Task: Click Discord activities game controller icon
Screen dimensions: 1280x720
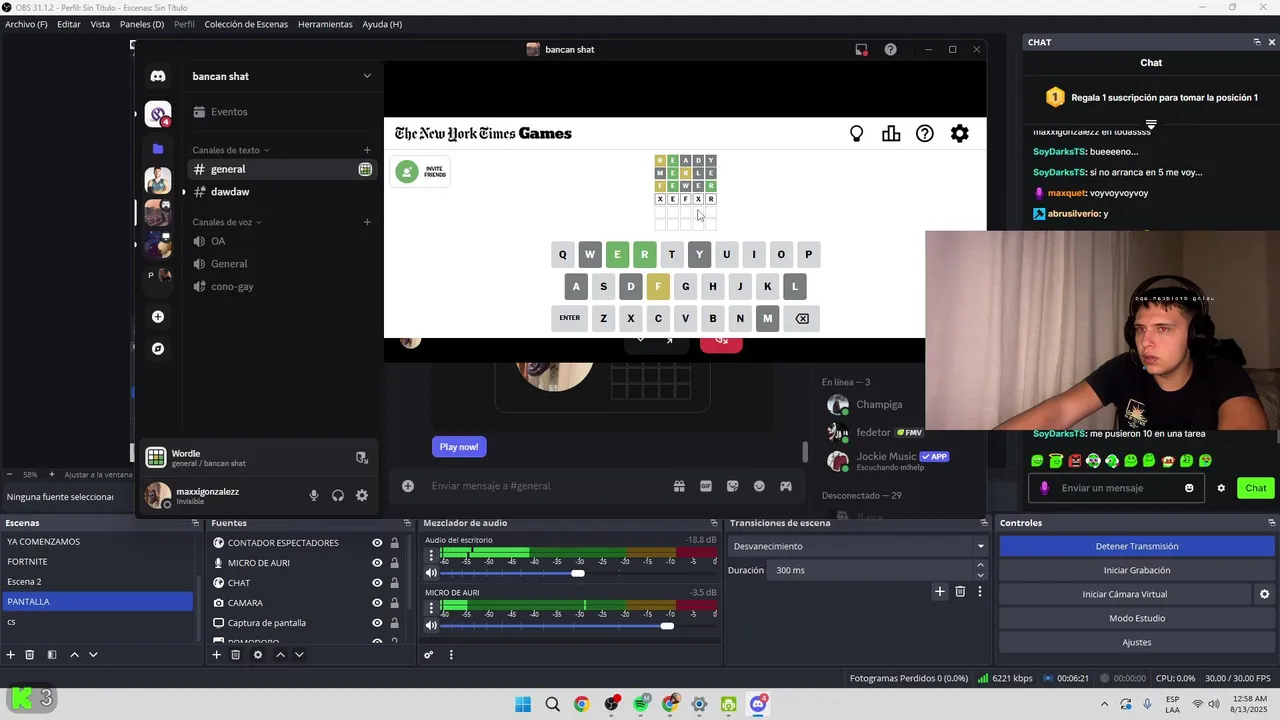Action: click(x=786, y=486)
